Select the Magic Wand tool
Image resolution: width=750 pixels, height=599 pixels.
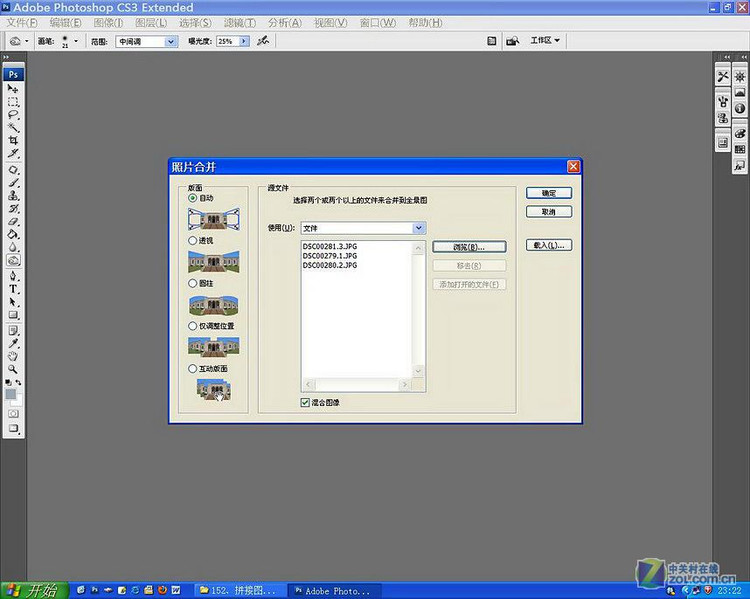tap(13, 128)
